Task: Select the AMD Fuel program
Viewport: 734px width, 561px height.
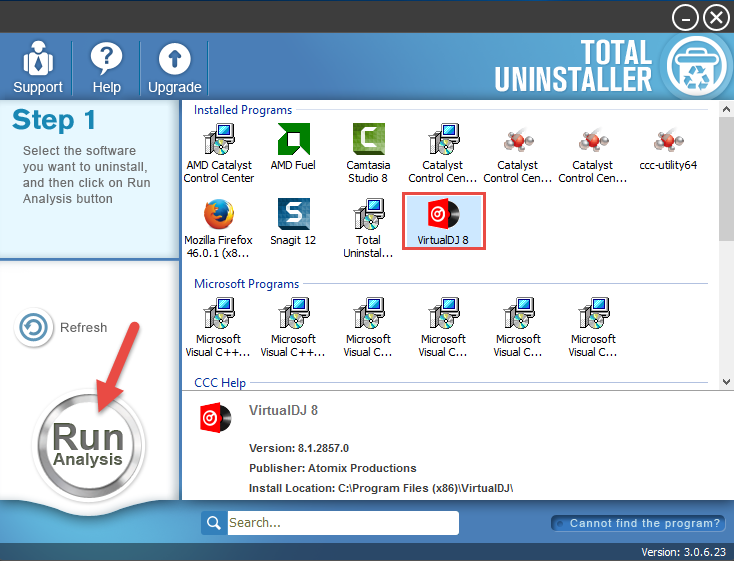Action: click(293, 147)
